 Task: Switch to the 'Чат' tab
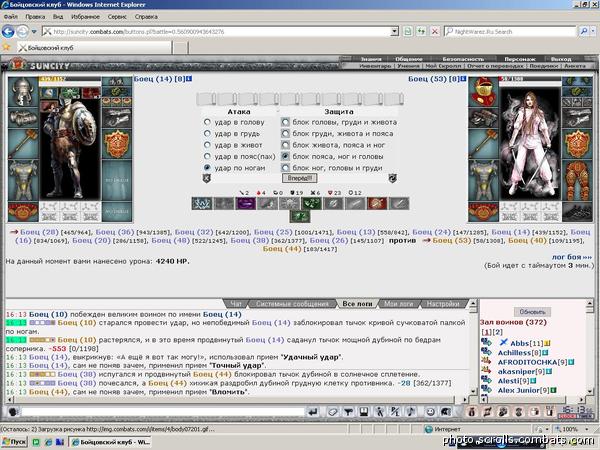[236, 304]
